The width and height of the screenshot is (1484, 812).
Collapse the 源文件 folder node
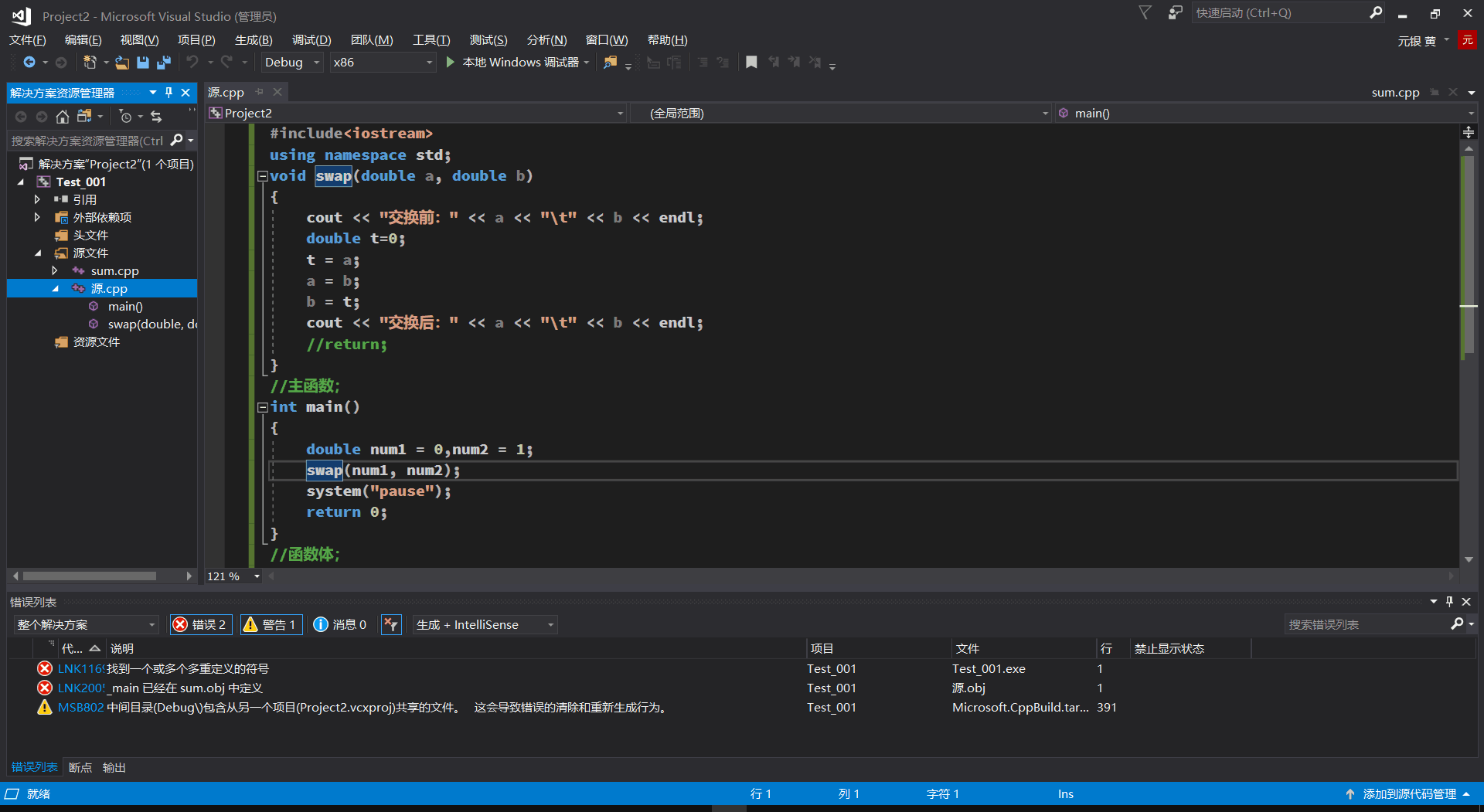[38, 253]
